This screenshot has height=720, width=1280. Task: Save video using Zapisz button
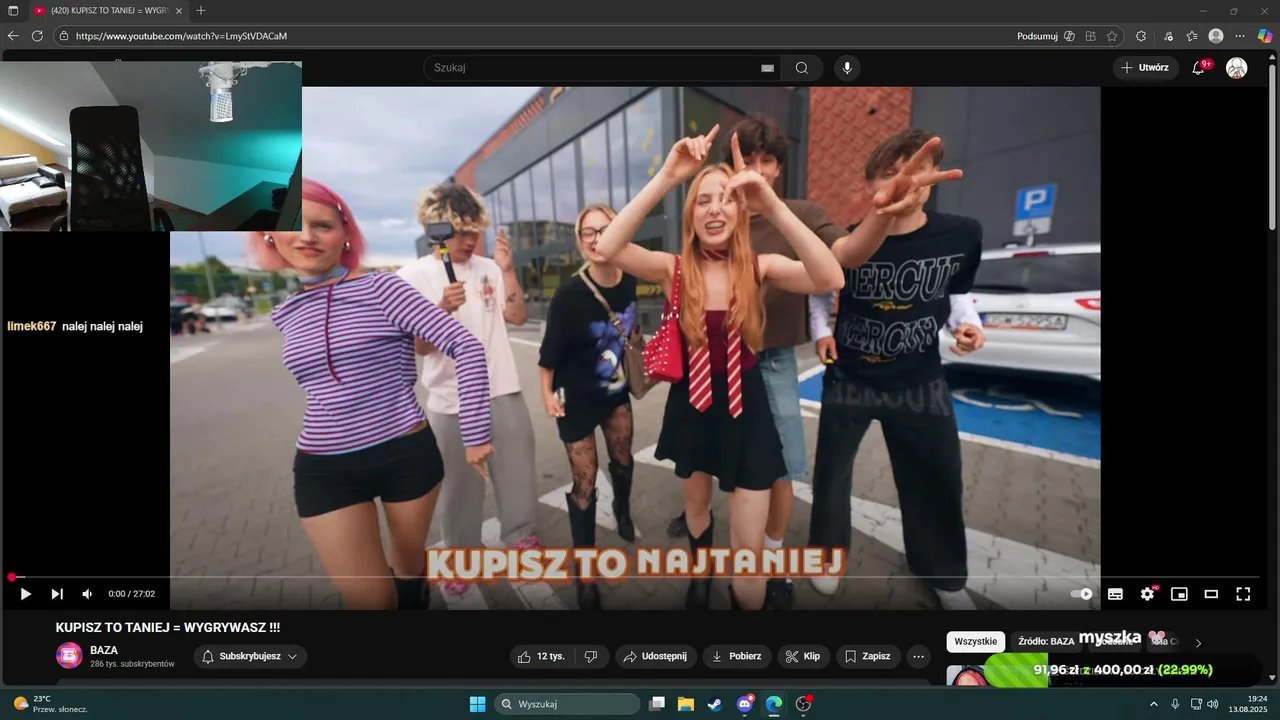(868, 657)
